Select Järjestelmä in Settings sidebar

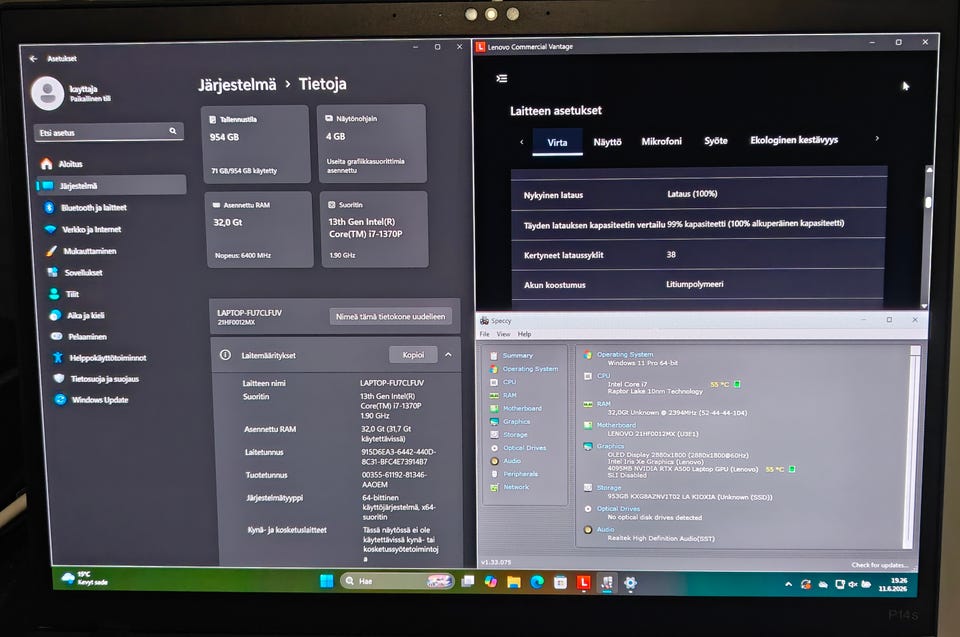coord(111,186)
